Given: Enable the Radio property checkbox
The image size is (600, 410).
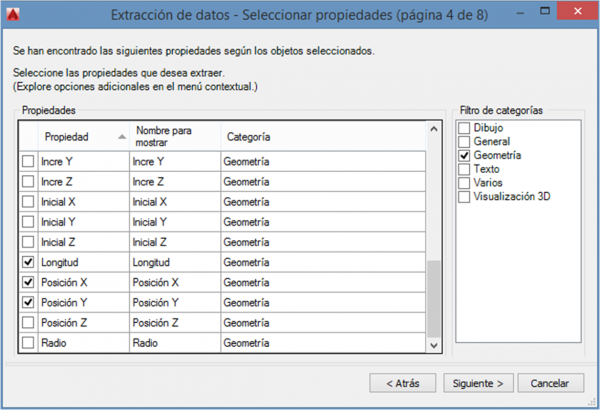Looking at the screenshot, I should pyautogui.click(x=28, y=342).
